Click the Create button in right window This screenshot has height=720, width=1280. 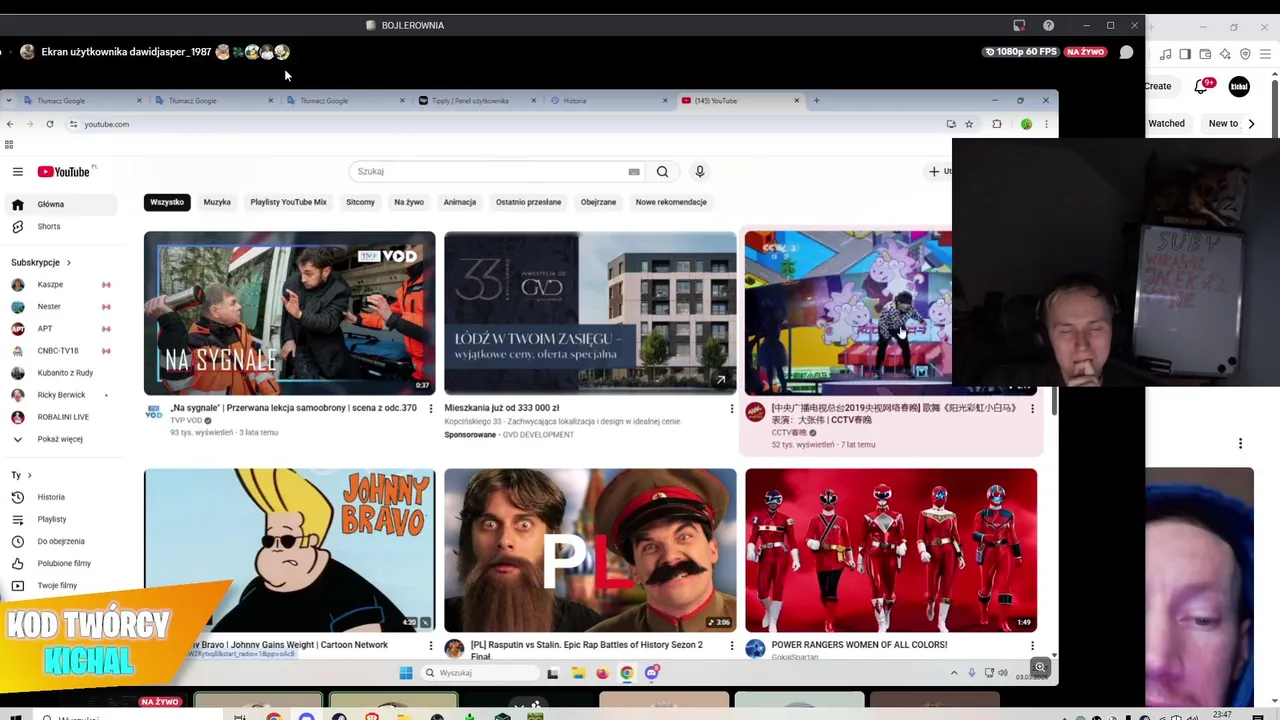point(1158,86)
